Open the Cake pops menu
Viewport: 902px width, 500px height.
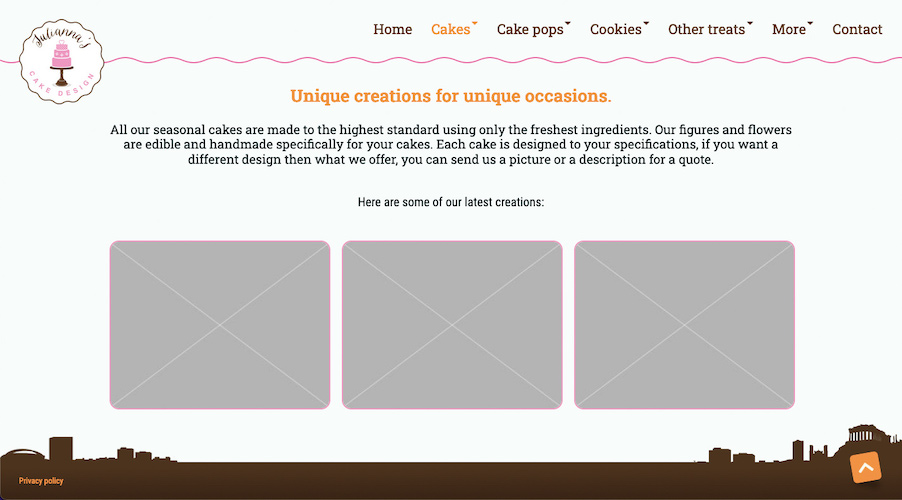click(530, 29)
